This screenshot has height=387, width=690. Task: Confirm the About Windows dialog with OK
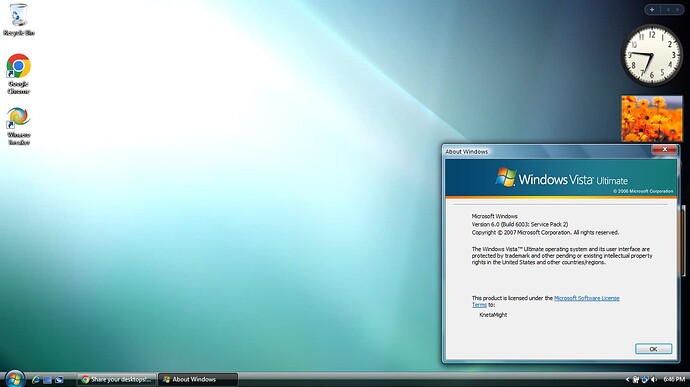click(x=653, y=349)
